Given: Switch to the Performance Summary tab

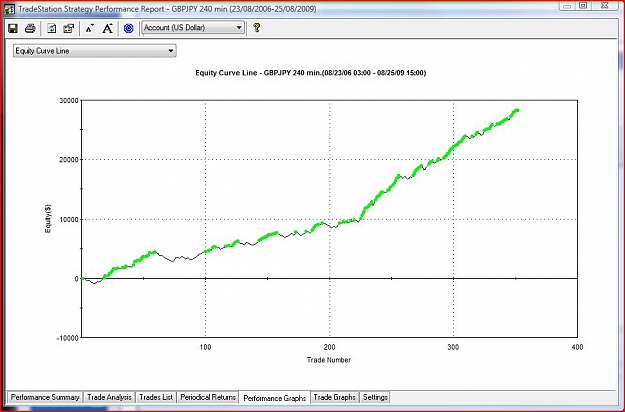Looking at the screenshot, I should [x=45, y=397].
